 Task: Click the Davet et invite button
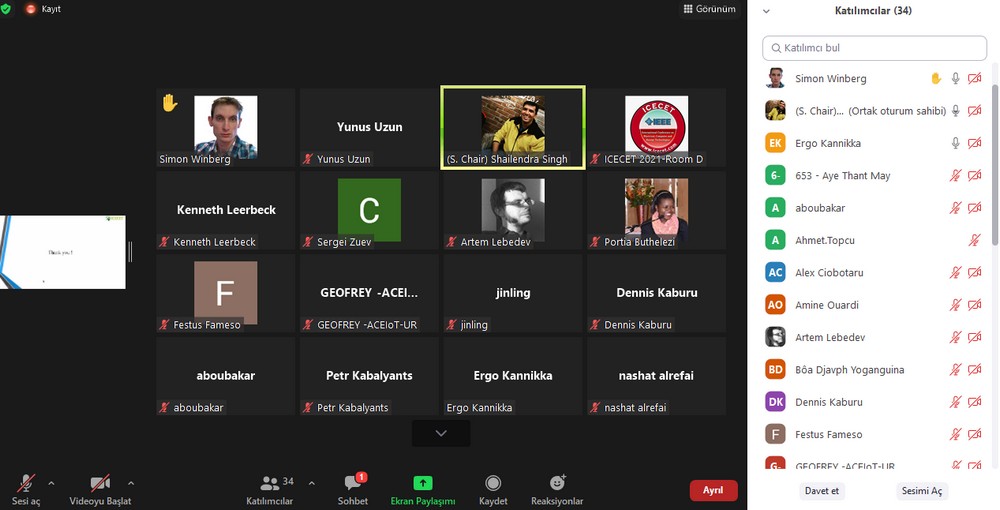click(x=821, y=491)
